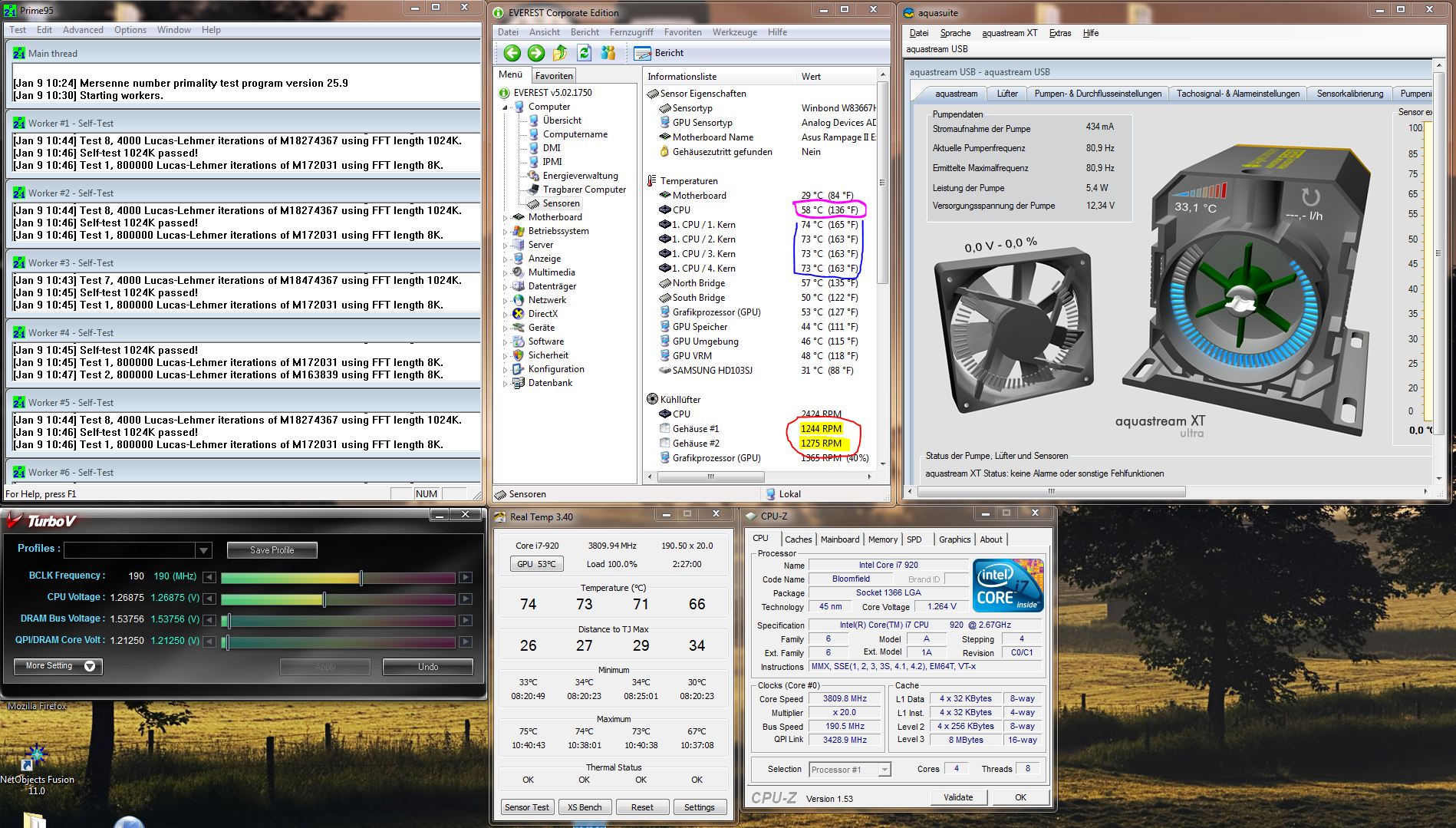Click the Refresh icon in EVEREST toolbar
The image size is (1456, 828).
585,53
